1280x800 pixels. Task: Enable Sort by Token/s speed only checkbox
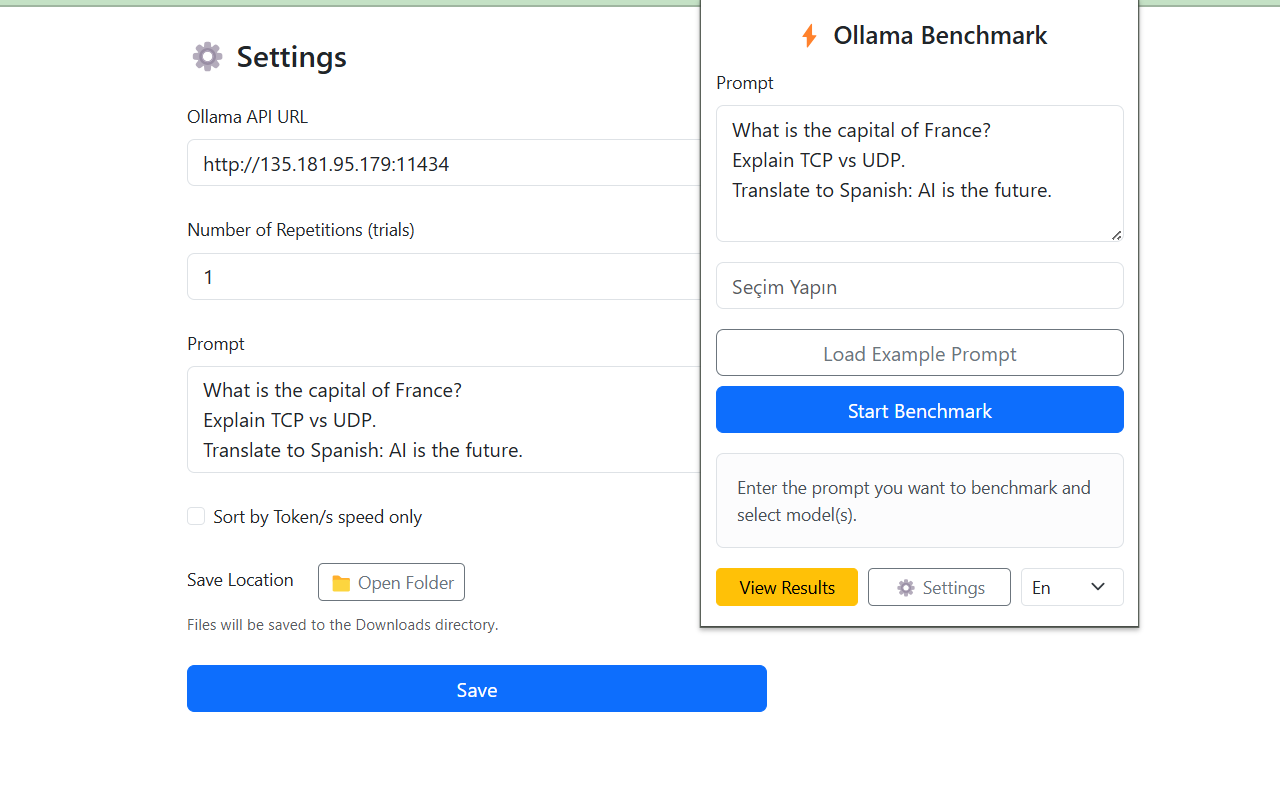click(x=196, y=516)
